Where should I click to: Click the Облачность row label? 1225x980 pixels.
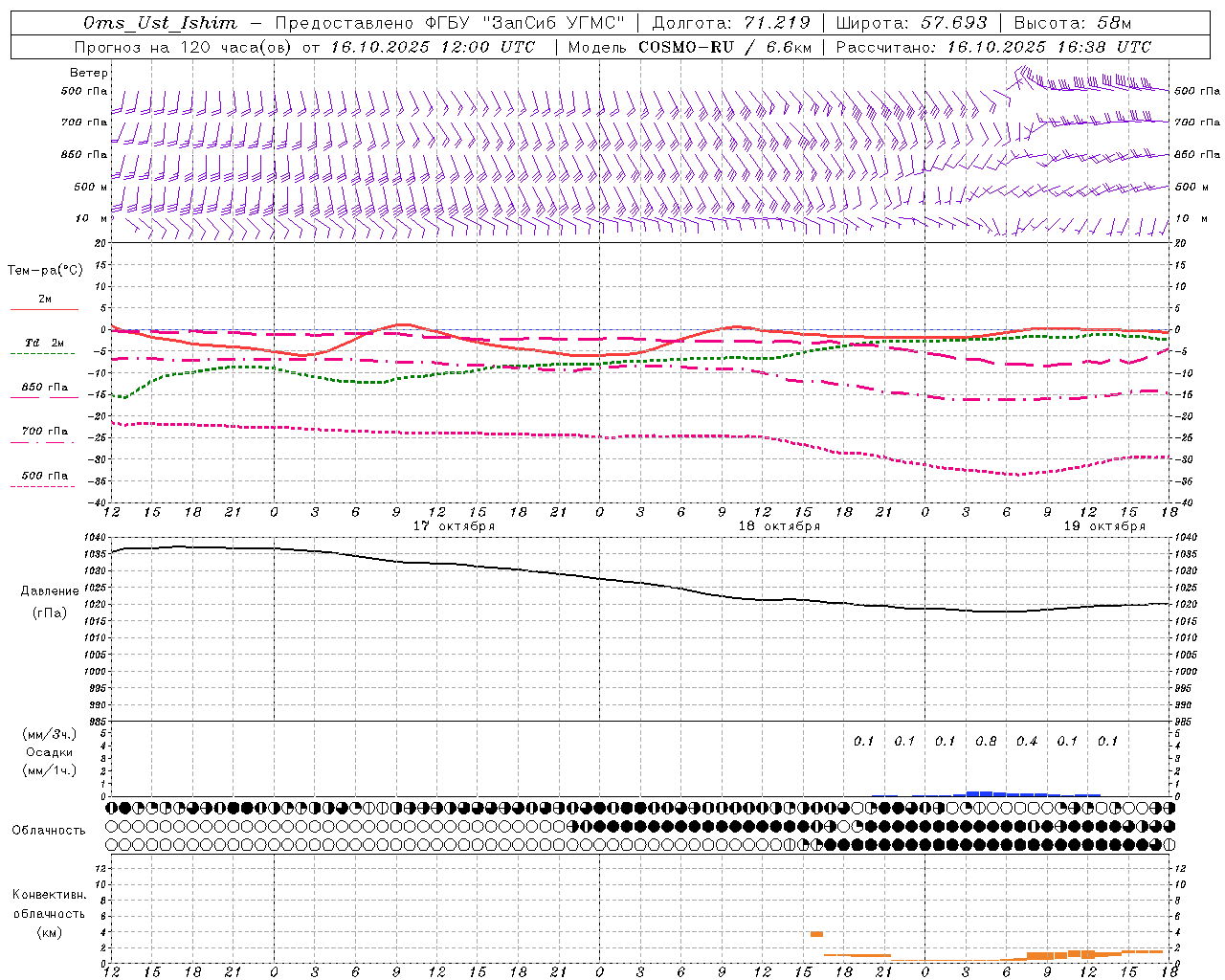(x=49, y=831)
